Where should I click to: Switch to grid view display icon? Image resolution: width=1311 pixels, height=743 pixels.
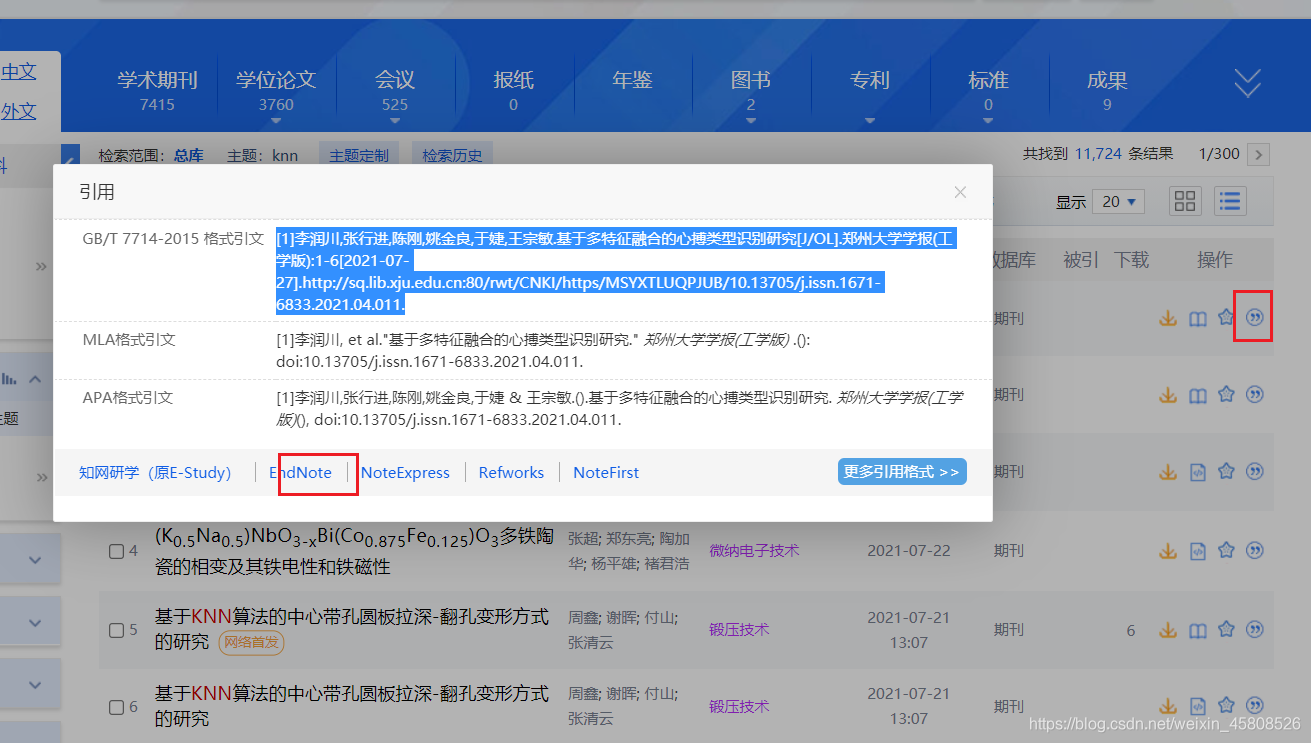coord(1186,201)
